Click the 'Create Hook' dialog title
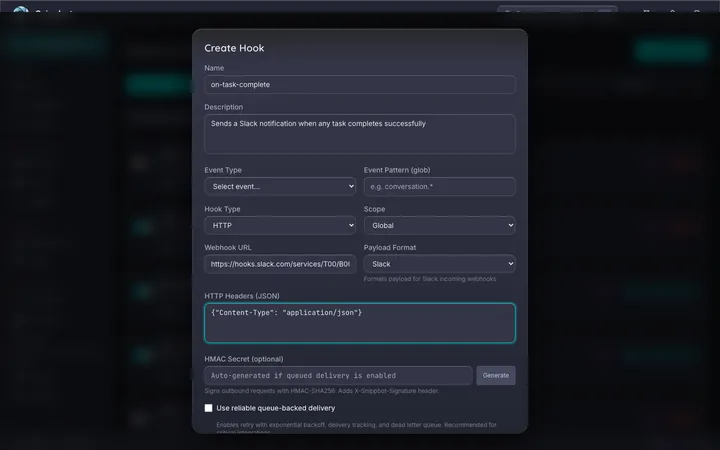Viewport: 720px width, 450px height. (x=234, y=48)
